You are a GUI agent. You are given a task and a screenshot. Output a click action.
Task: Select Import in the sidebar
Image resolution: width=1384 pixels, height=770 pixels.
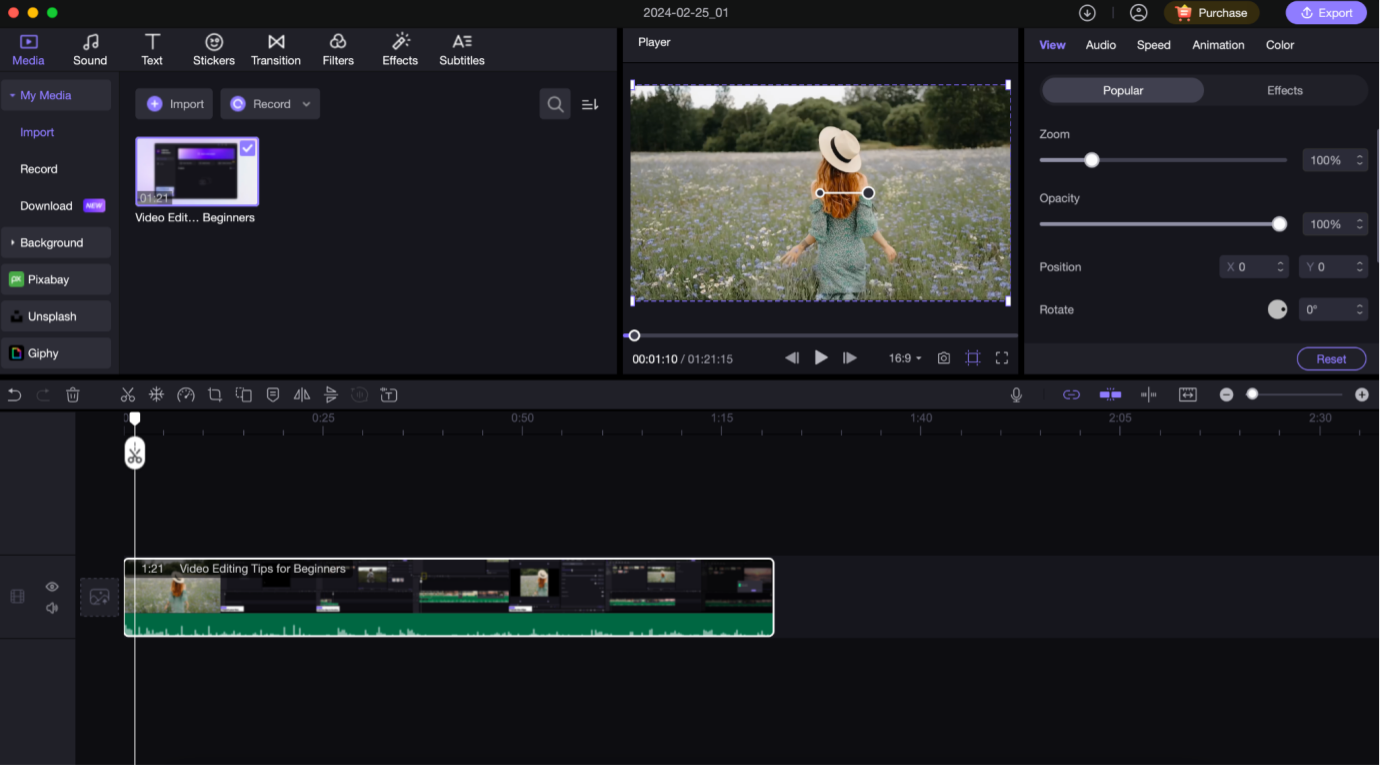click(x=38, y=133)
